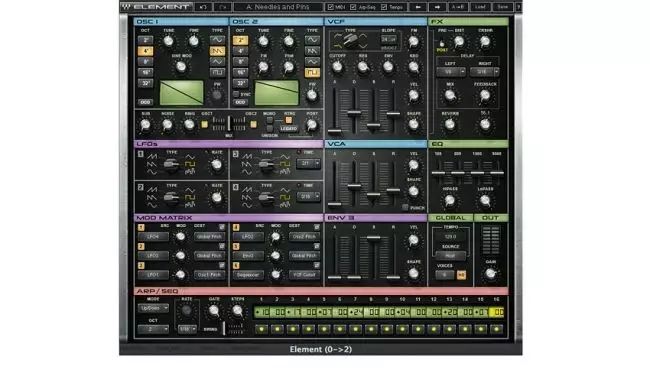Click the VCF decay slider handle

coord(354,112)
